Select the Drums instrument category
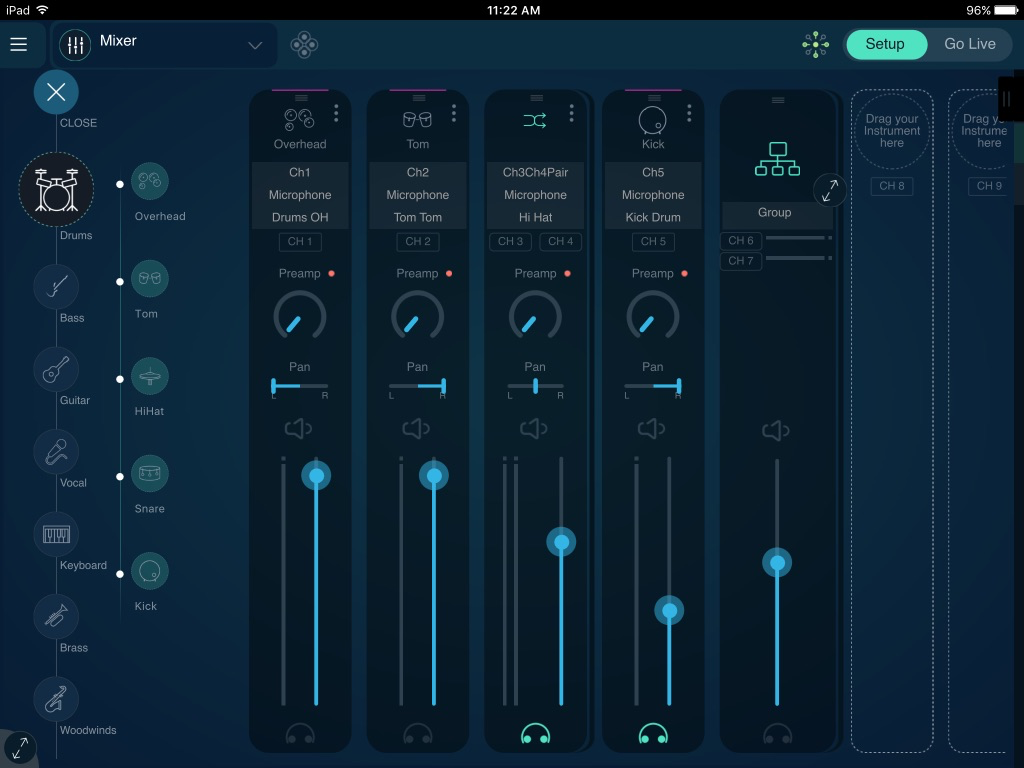 click(56, 189)
